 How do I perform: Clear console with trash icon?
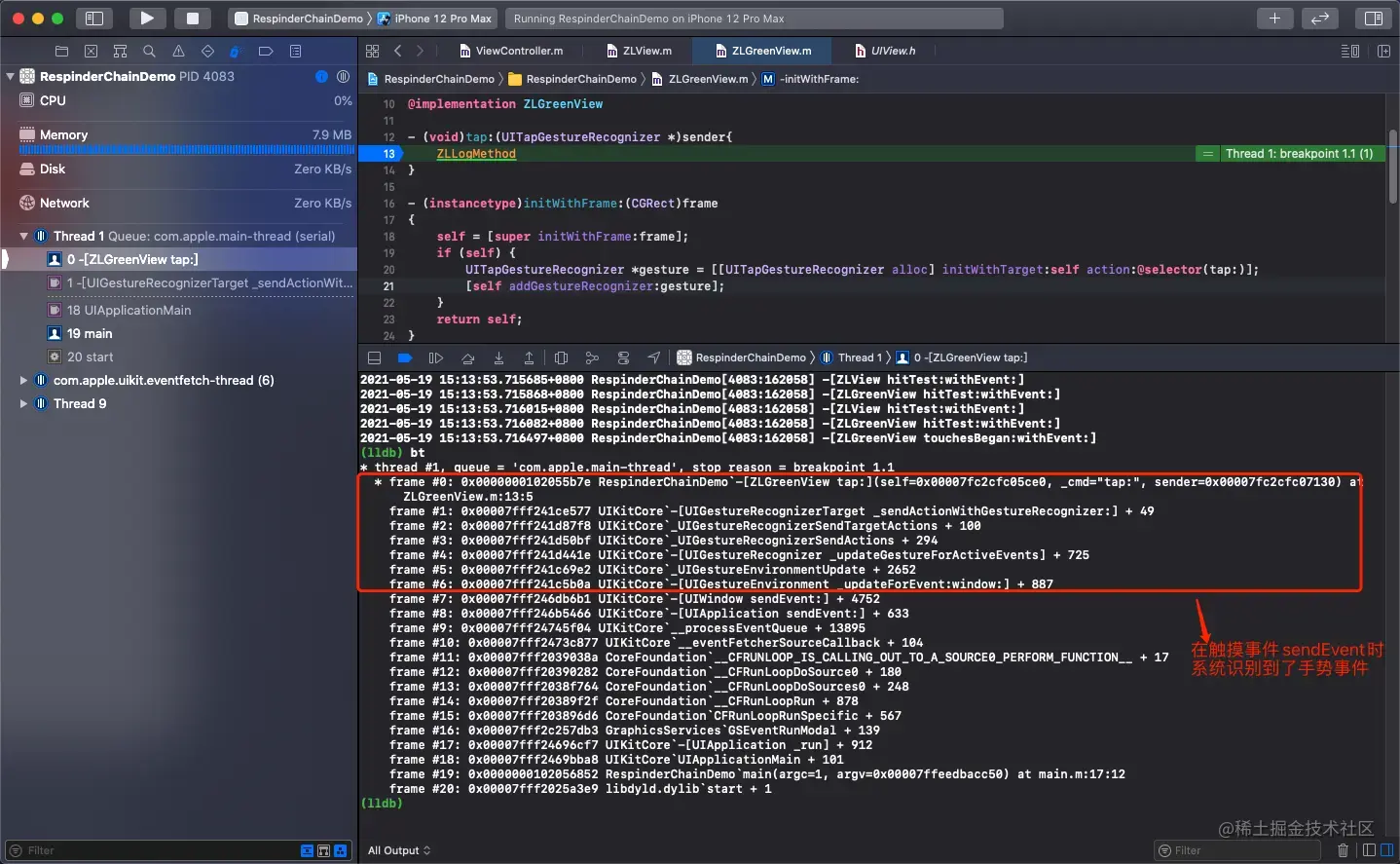click(1344, 850)
